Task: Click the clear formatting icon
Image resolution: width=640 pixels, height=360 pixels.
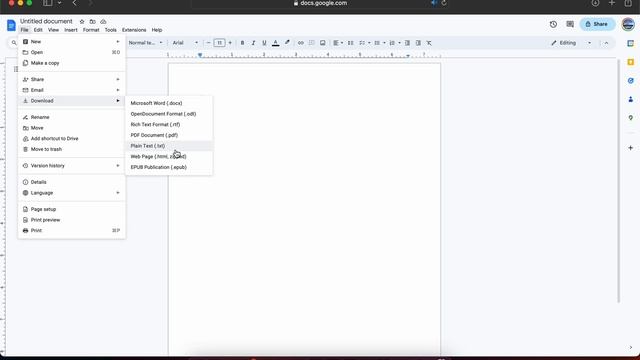Action: (x=429, y=43)
